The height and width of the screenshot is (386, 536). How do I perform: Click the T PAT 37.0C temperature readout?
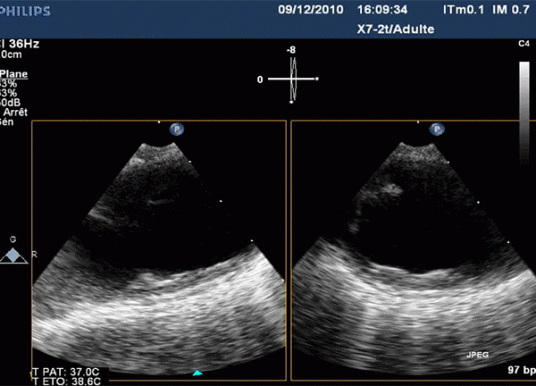(x=67, y=372)
